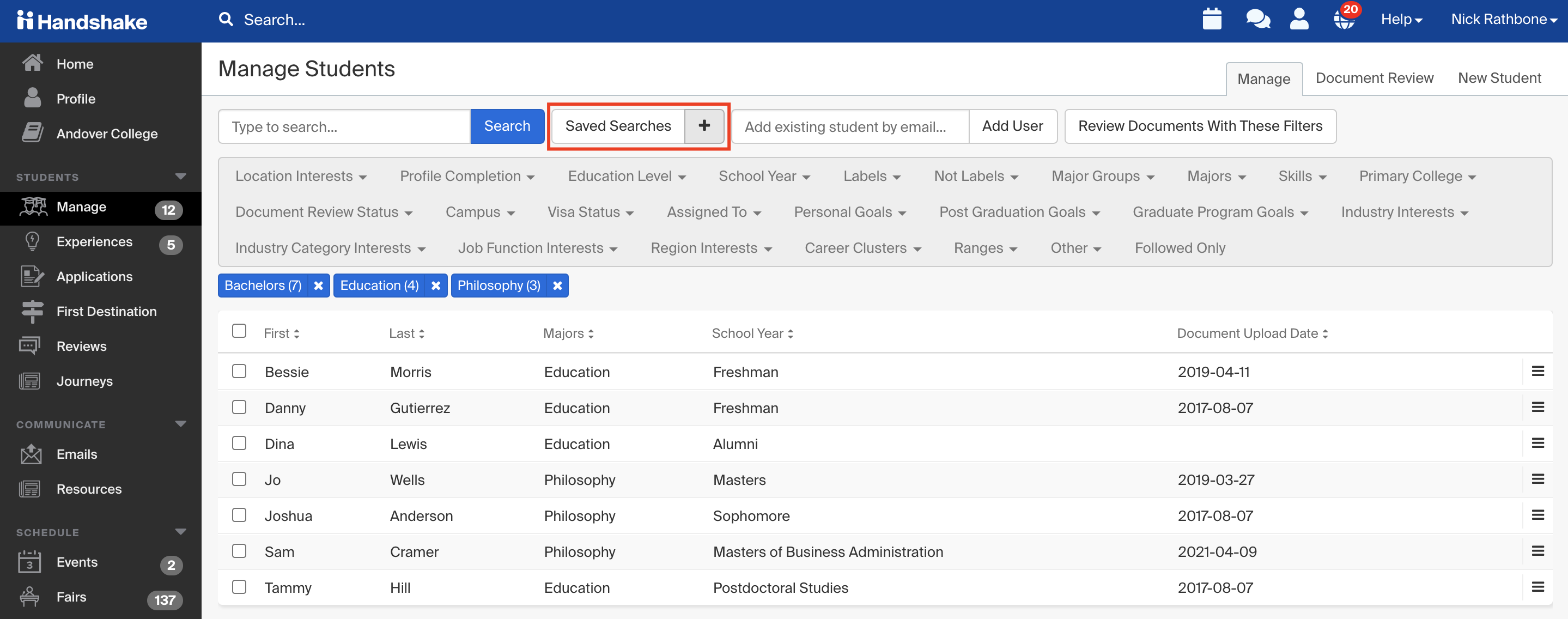Viewport: 1568px width, 619px height.
Task: Expand the Profile Completion filter dropdown
Action: pos(467,176)
